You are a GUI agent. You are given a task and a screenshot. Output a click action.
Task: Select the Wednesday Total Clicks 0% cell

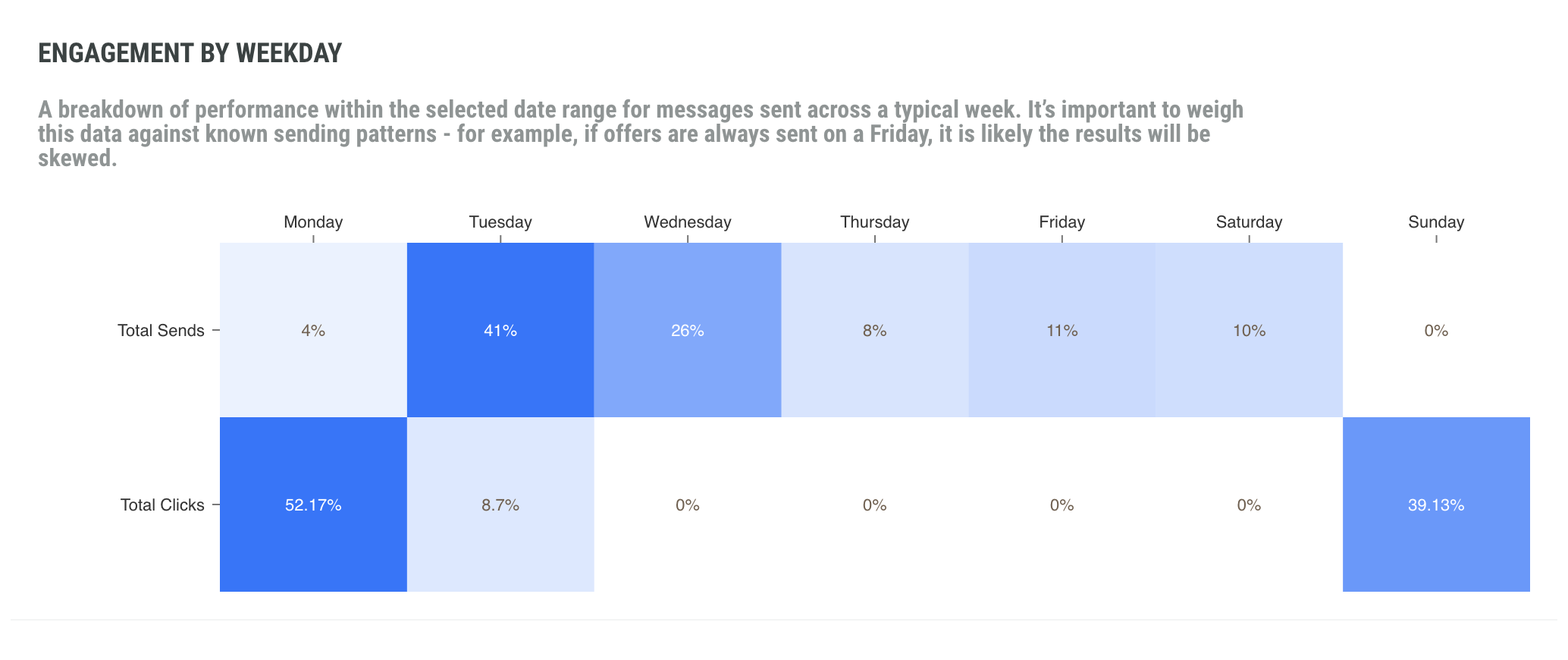click(688, 504)
